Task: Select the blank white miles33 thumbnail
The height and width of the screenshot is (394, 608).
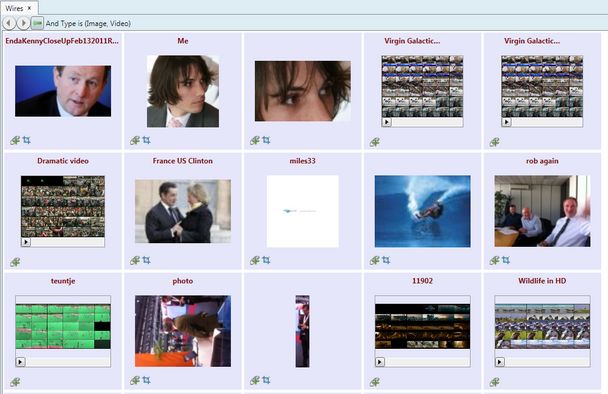Action: 302,211
